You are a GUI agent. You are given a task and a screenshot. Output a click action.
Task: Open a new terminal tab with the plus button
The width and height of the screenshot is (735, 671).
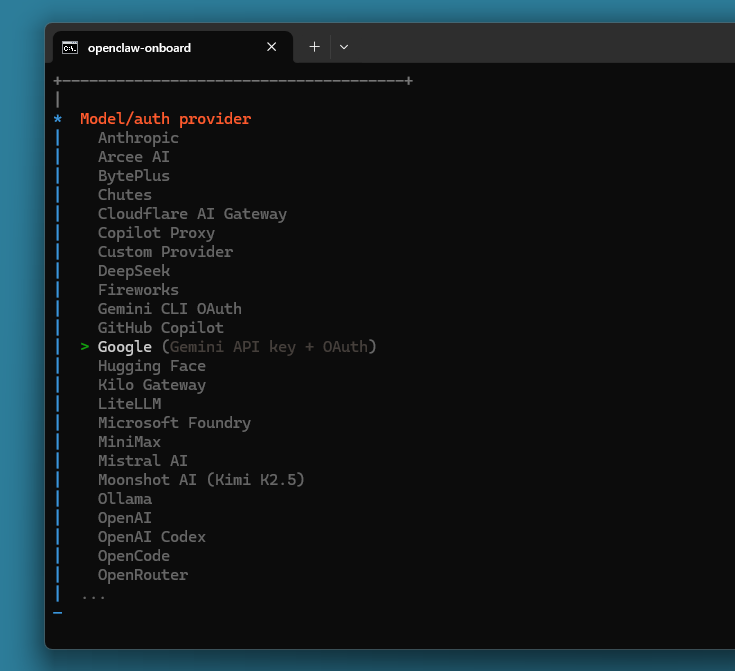point(315,47)
